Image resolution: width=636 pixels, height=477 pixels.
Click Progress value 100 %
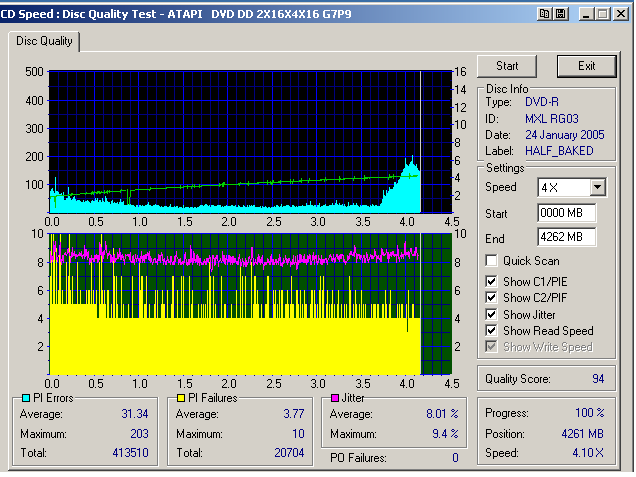coord(590,413)
